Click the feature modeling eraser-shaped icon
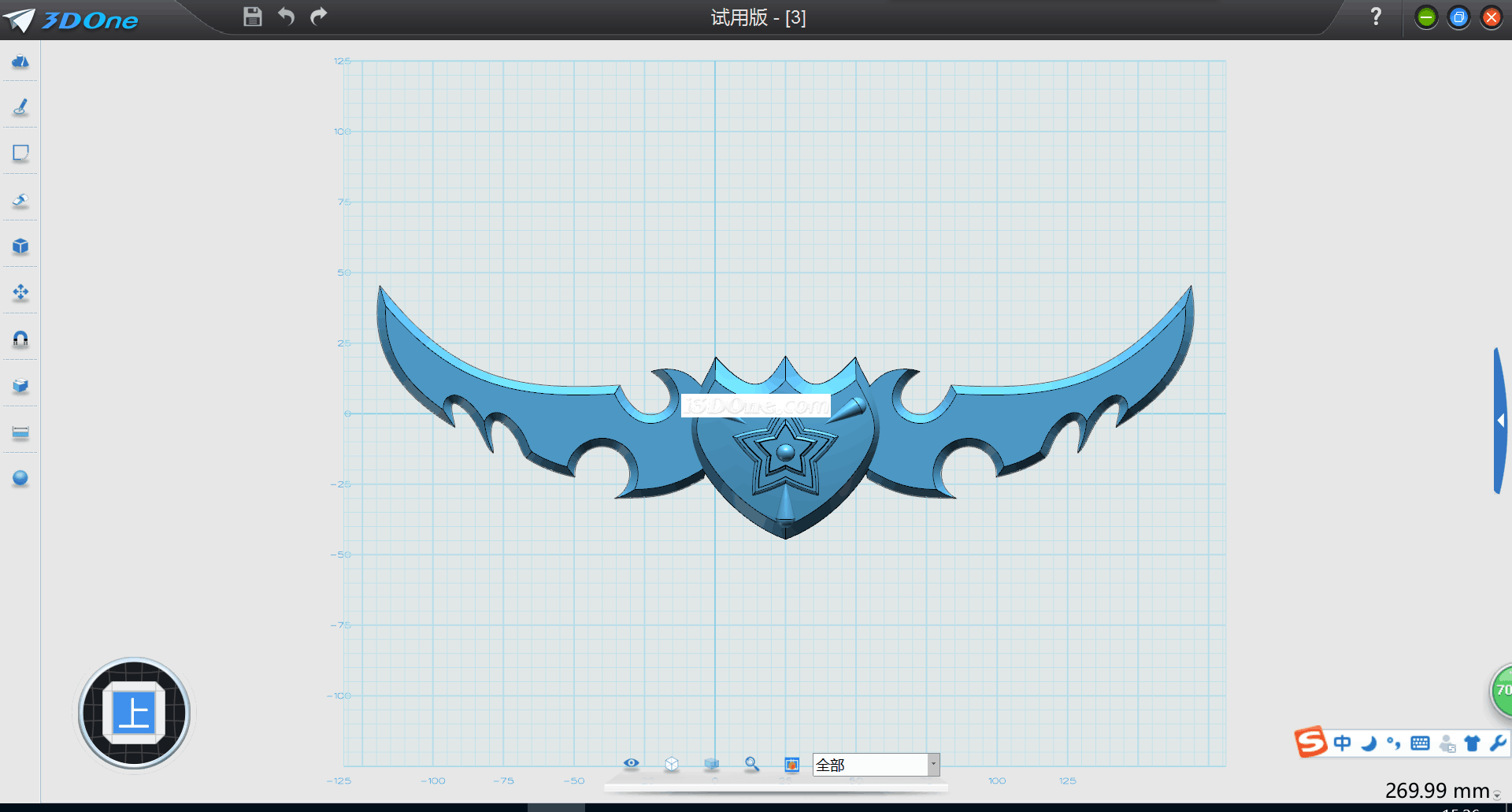Screen dimensions: 1512x812 pos(20,200)
